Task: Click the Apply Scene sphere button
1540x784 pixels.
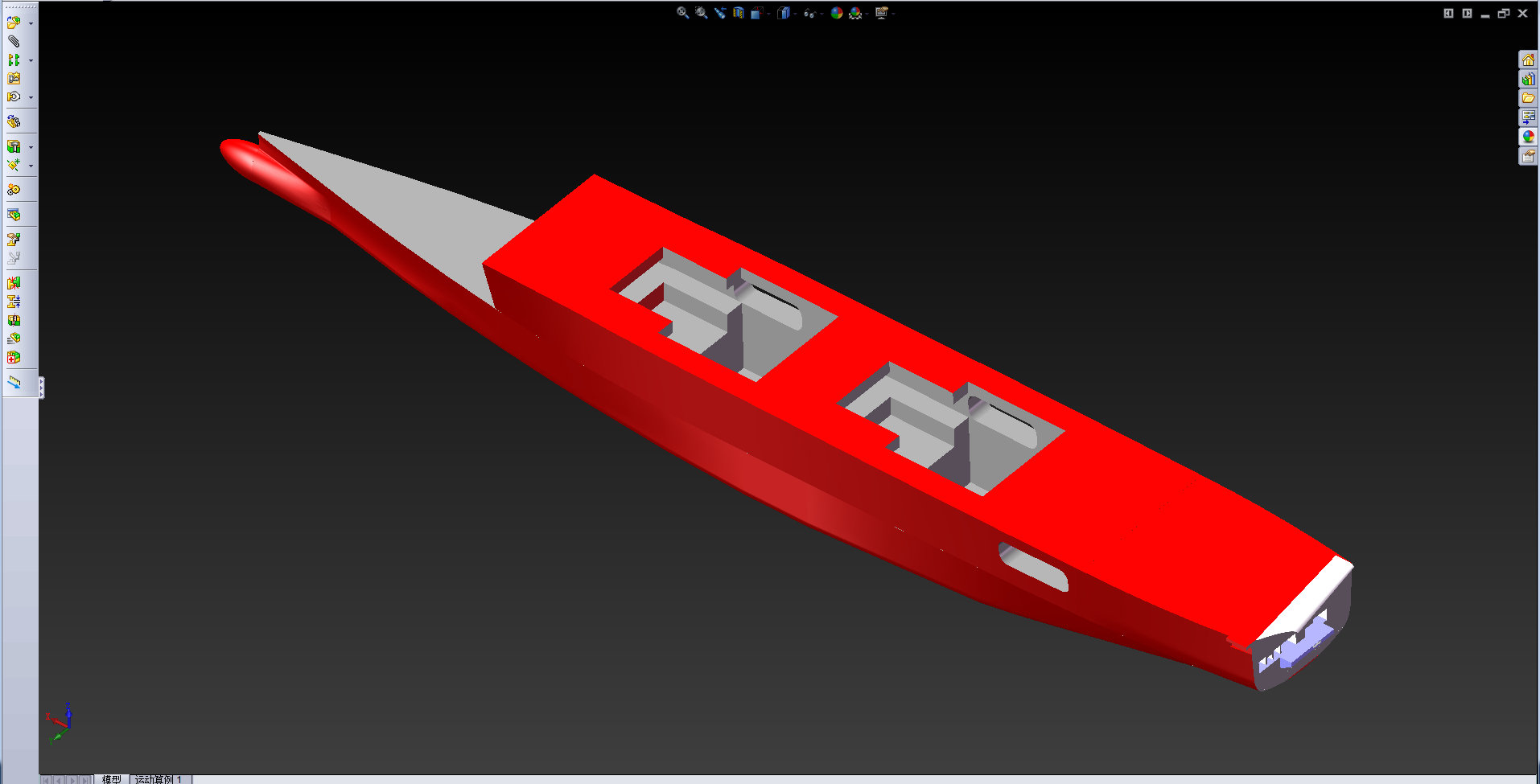Action: (856, 13)
